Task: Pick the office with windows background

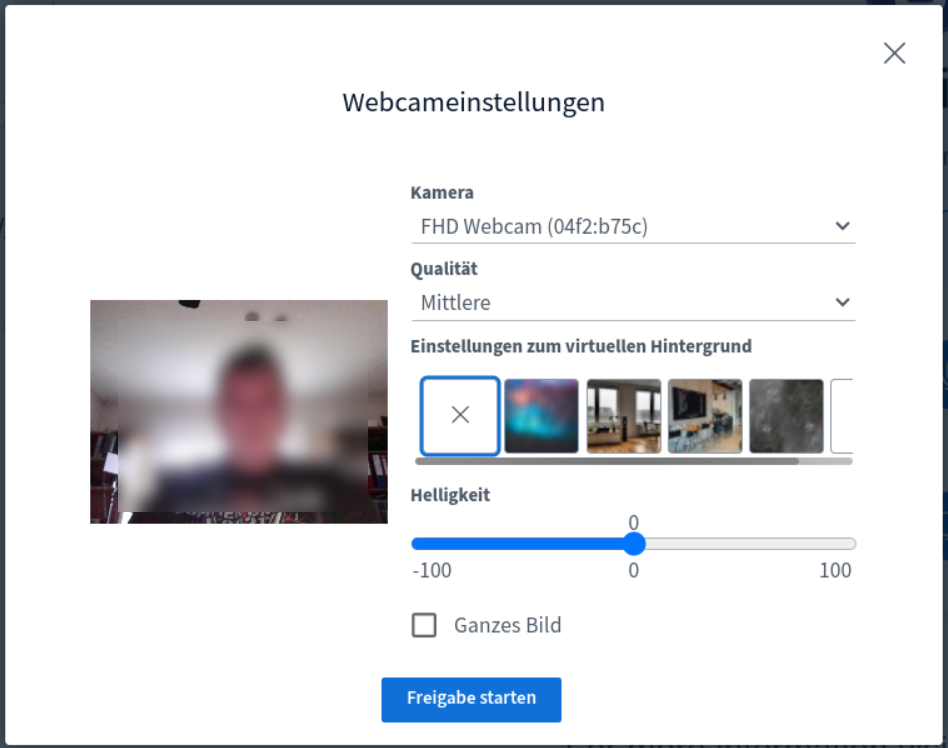Action: point(623,415)
